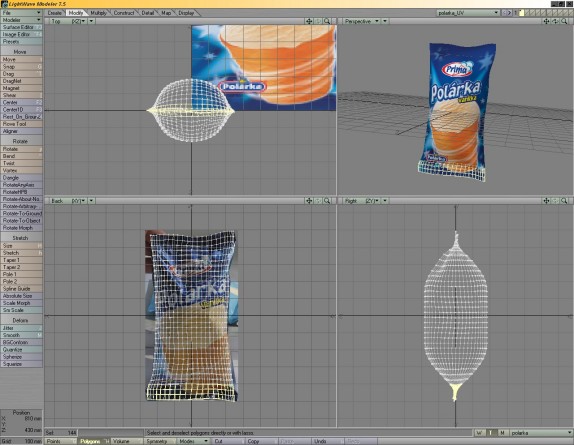Toggle the W weight map button

(480, 433)
